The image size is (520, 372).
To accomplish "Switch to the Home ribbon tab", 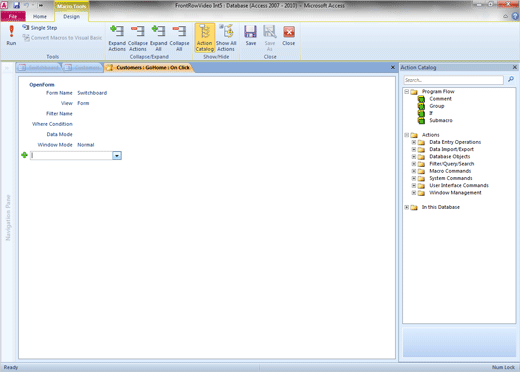I will [x=40, y=16].
